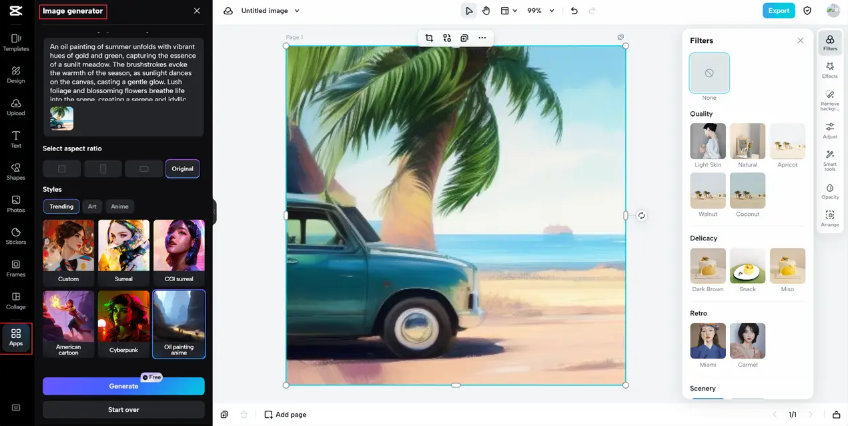Open the Collage sidebar panel
The height and width of the screenshot is (426, 848).
[x=16, y=301]
